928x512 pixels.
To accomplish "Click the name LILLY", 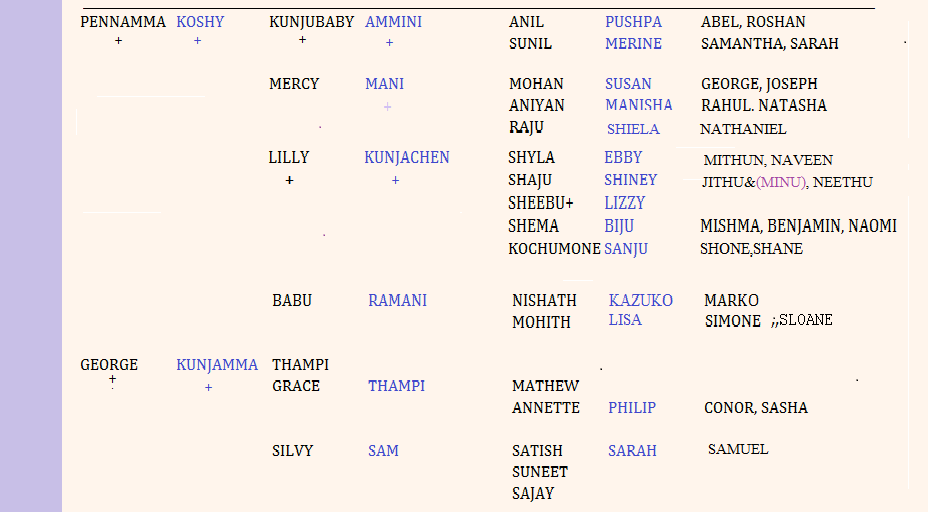I will 289,157.
